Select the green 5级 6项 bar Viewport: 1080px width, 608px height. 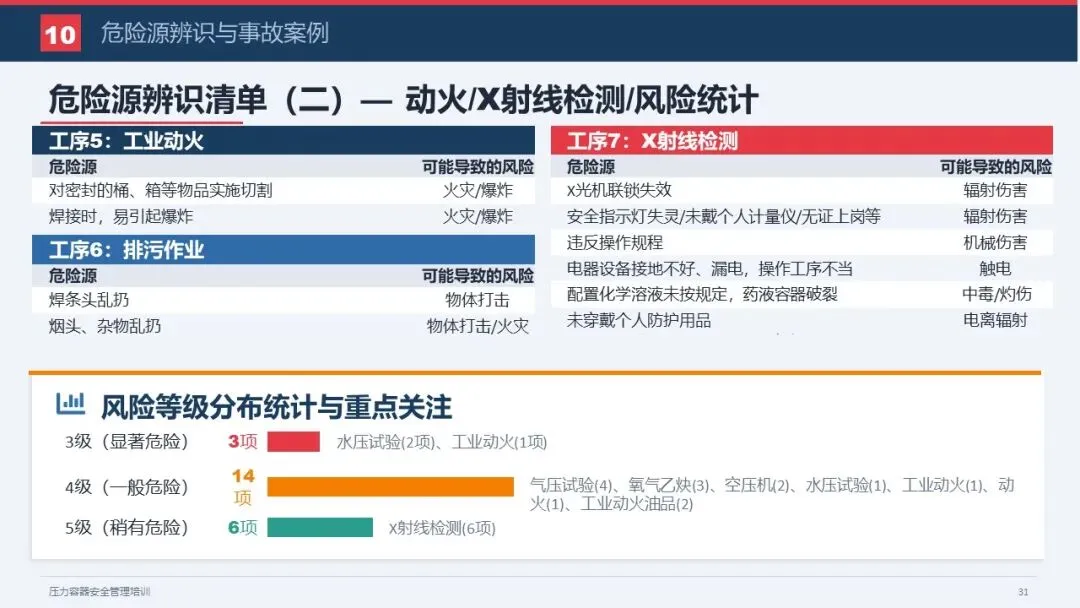pos(320,527)
